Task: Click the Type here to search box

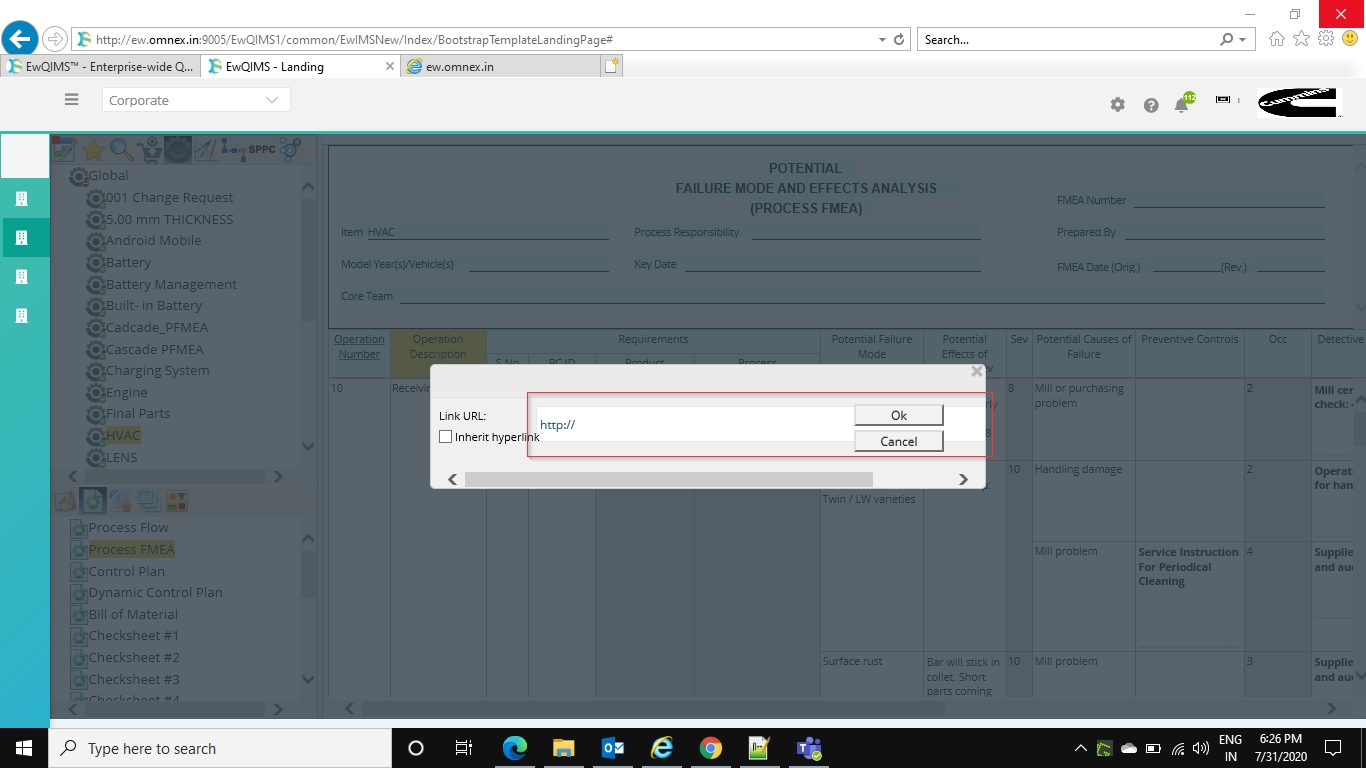Action: pyautogui.click(x=220, y=748)
